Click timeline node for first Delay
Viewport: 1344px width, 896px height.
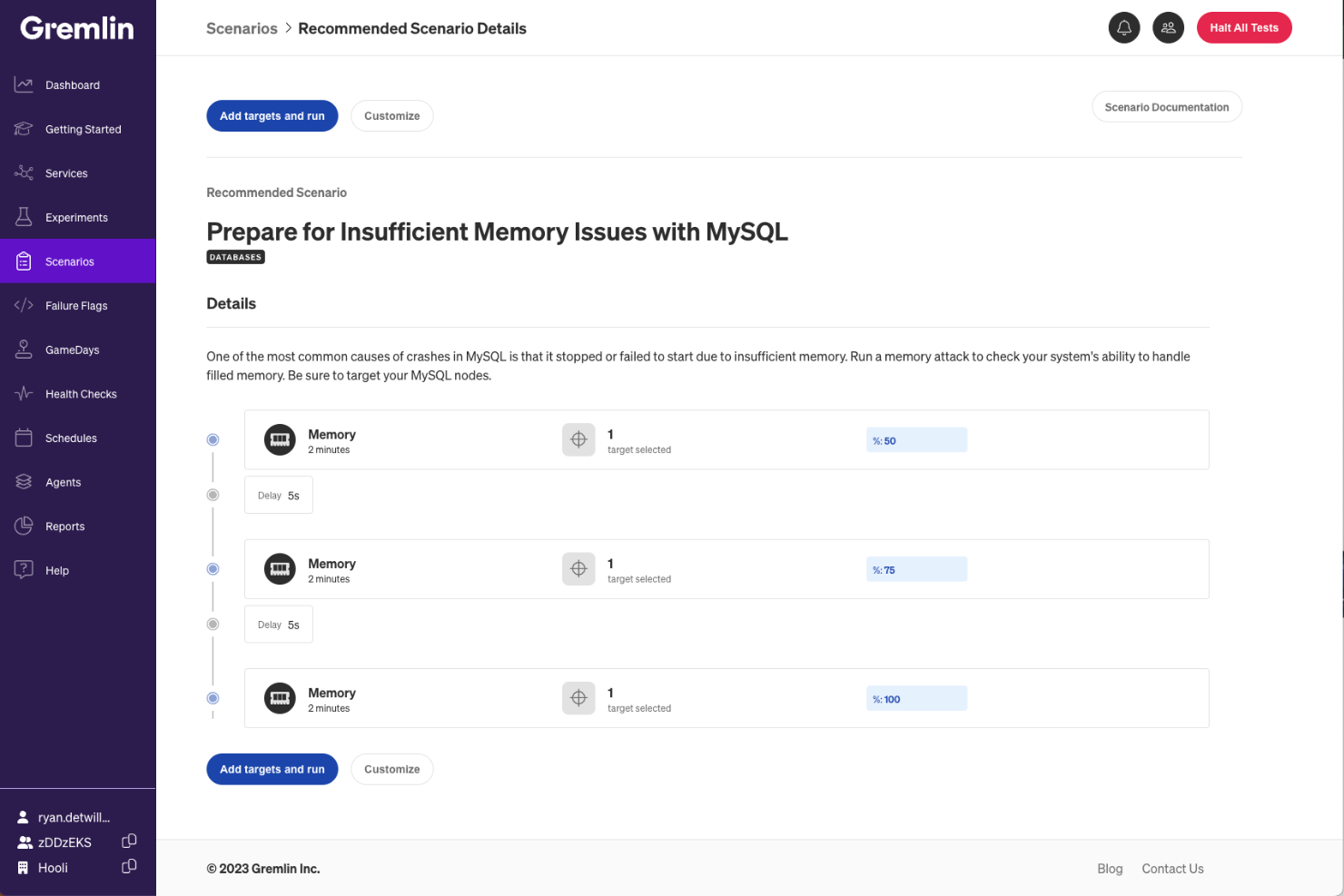tap(212, 495)
